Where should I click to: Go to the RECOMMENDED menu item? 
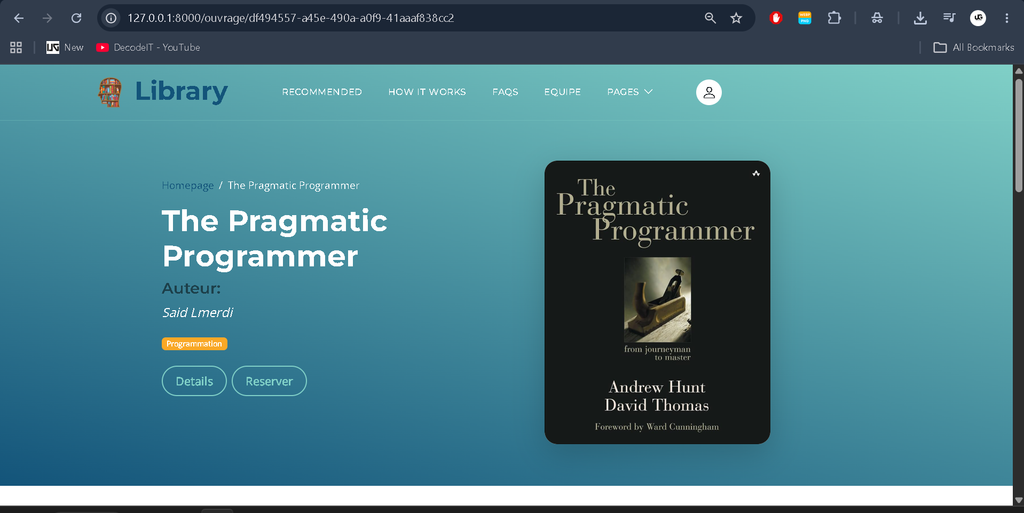point(322,92)
